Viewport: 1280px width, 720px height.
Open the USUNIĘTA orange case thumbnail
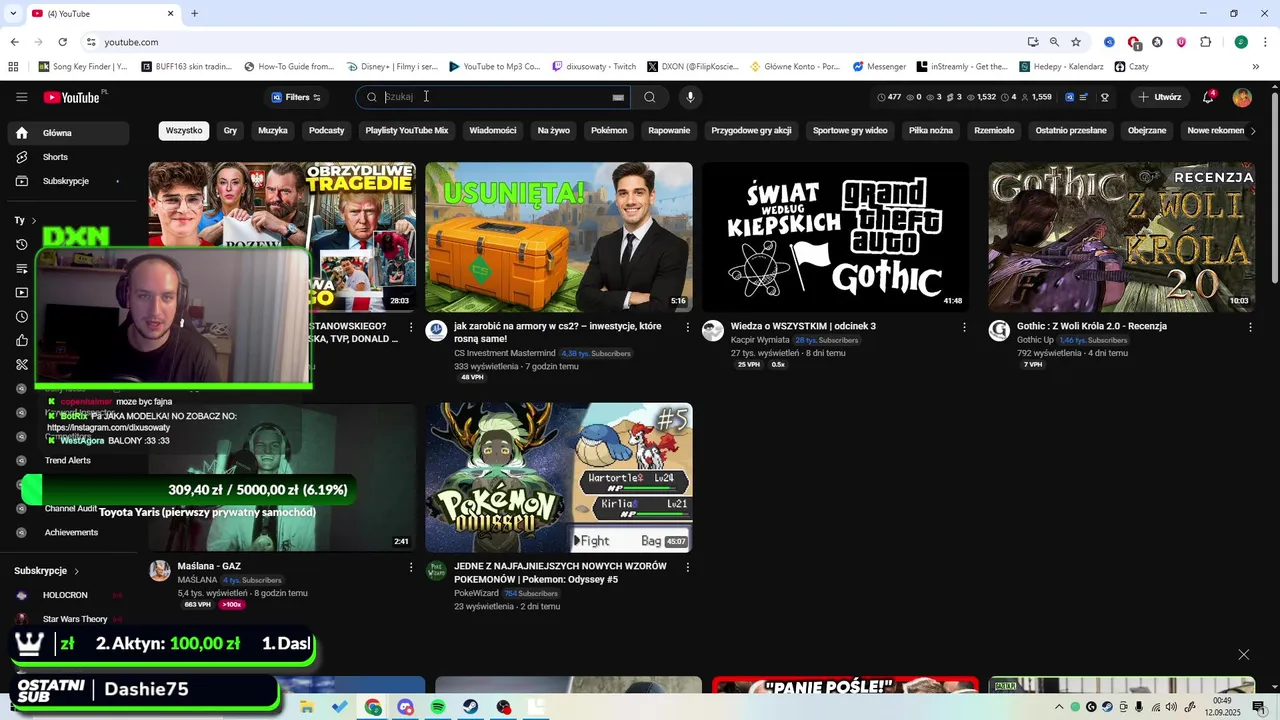(559, 237)
